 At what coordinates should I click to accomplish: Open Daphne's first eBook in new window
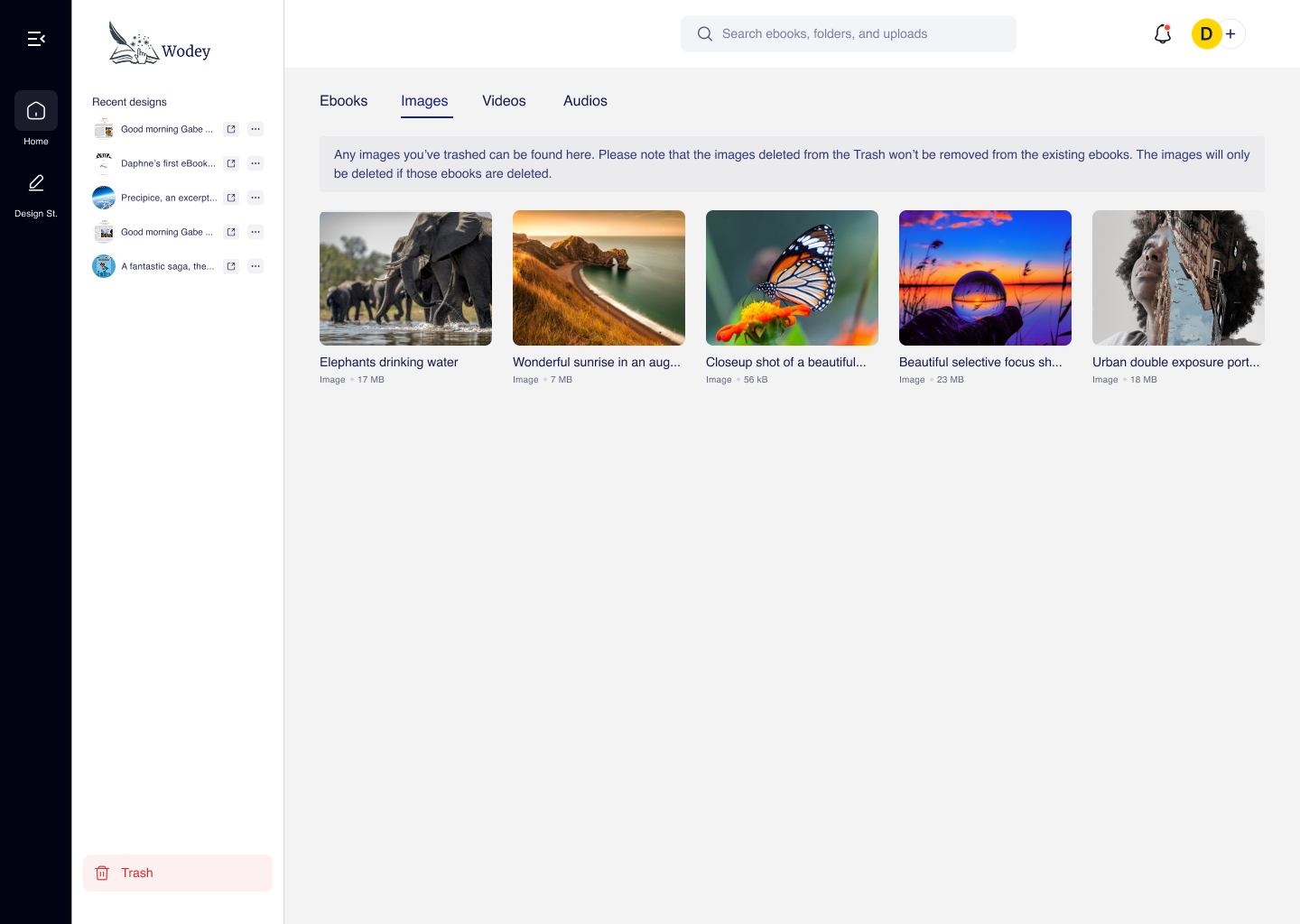pos(231,163)
